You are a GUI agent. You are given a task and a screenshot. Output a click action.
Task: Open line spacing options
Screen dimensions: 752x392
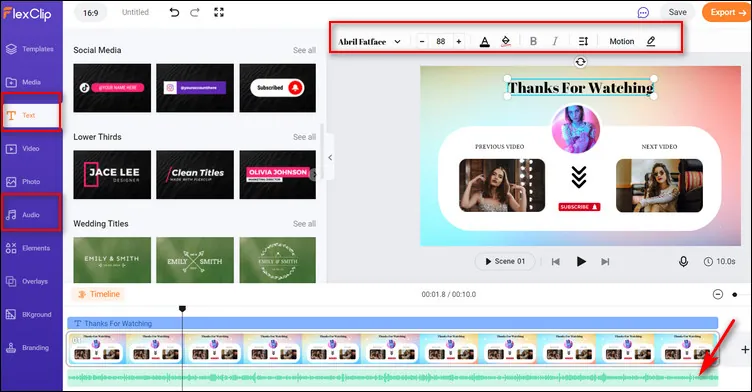[x=583, y=42]
